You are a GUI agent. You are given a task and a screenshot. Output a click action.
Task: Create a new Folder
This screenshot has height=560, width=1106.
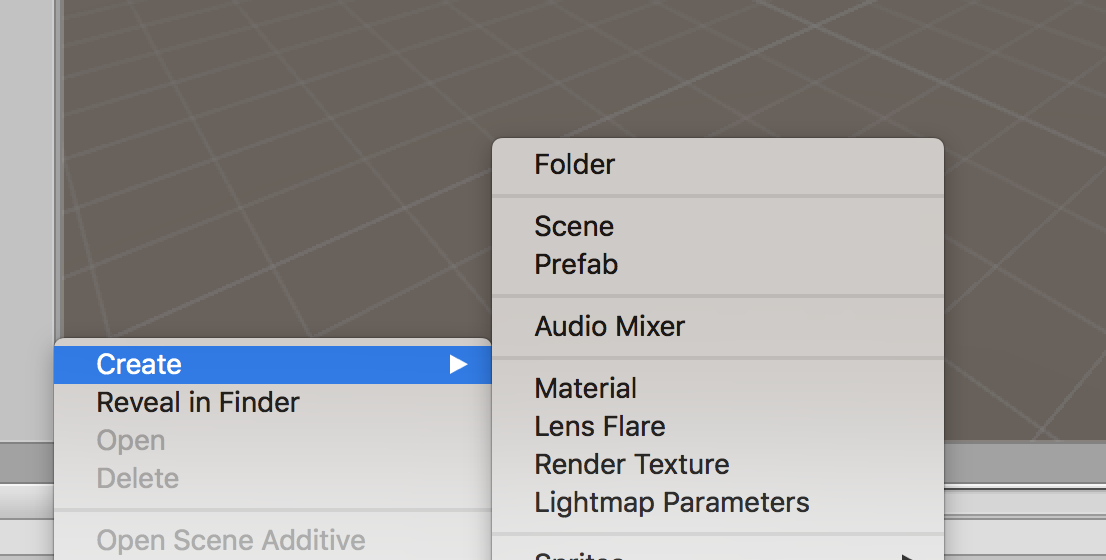pyautogui.click(x=575, y=165)
